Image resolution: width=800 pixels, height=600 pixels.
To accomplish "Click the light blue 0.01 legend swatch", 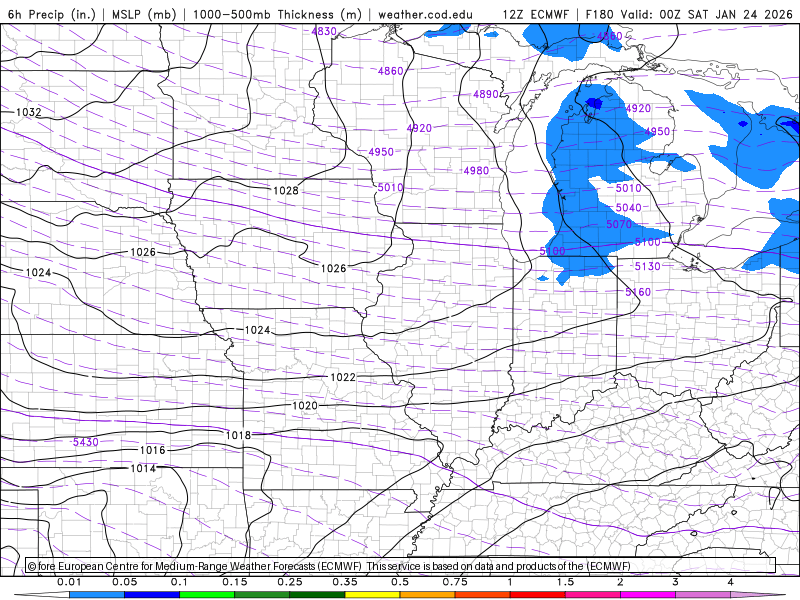I will pos(97,595).
